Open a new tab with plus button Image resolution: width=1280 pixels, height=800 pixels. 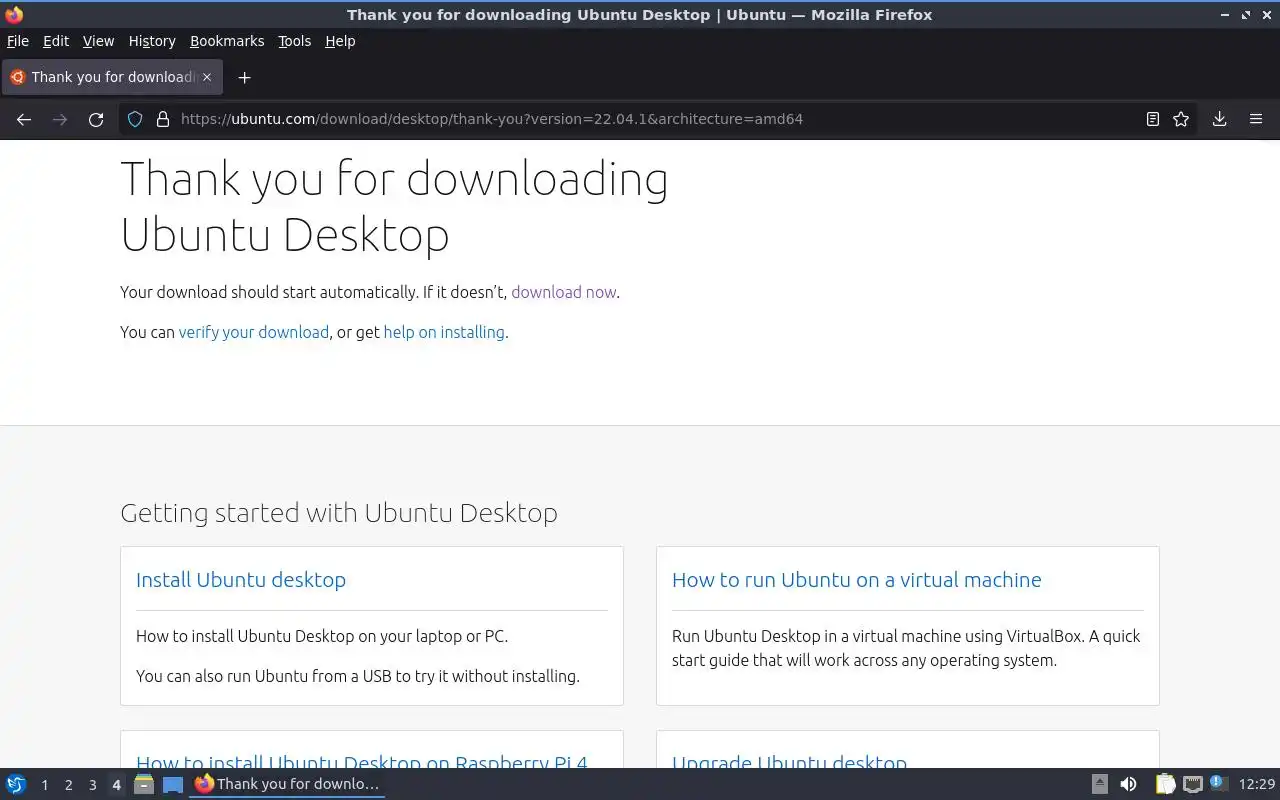click(244, 77)
